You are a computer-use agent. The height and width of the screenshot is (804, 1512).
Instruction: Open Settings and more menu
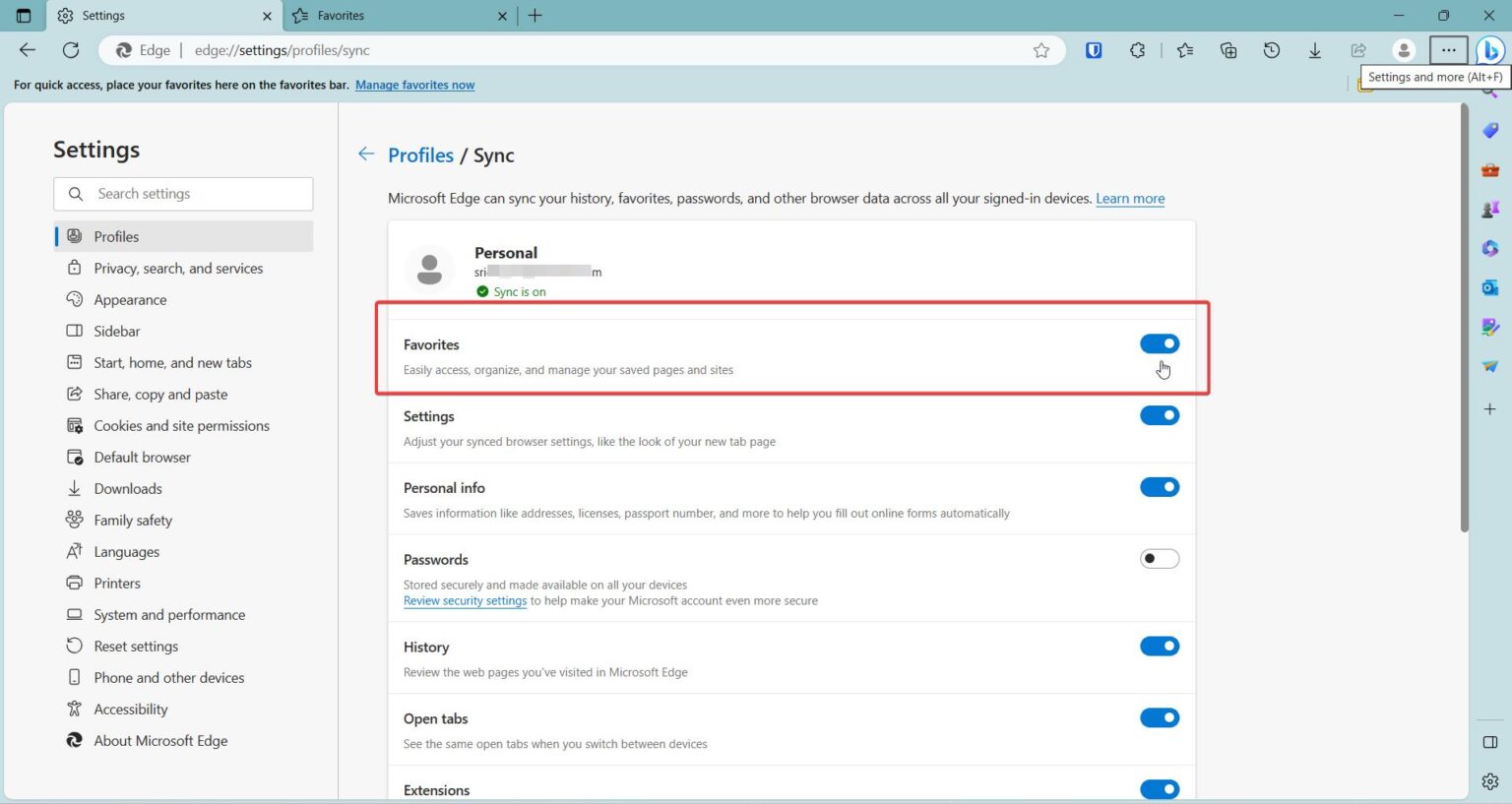tap(1449, 50)
